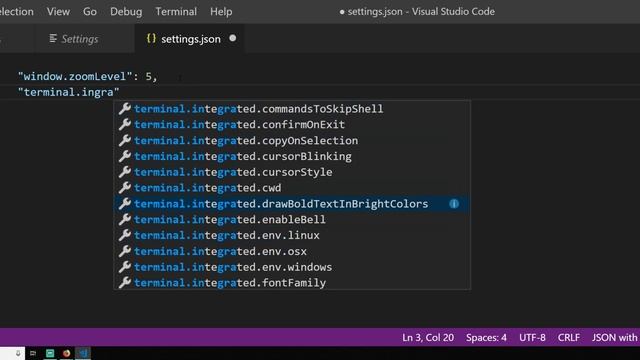640x360 pixels.
Task: Click the Settings tab list icon
Action: (53, 38)
